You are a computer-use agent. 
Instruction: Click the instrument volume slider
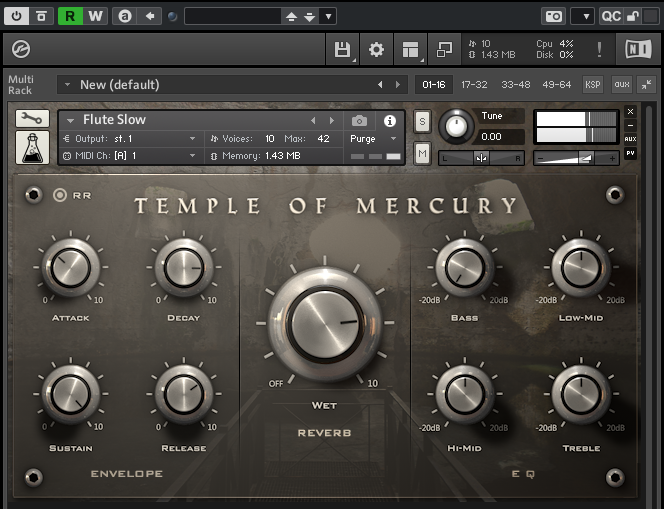pyautogui.click(x=576, y=158)
